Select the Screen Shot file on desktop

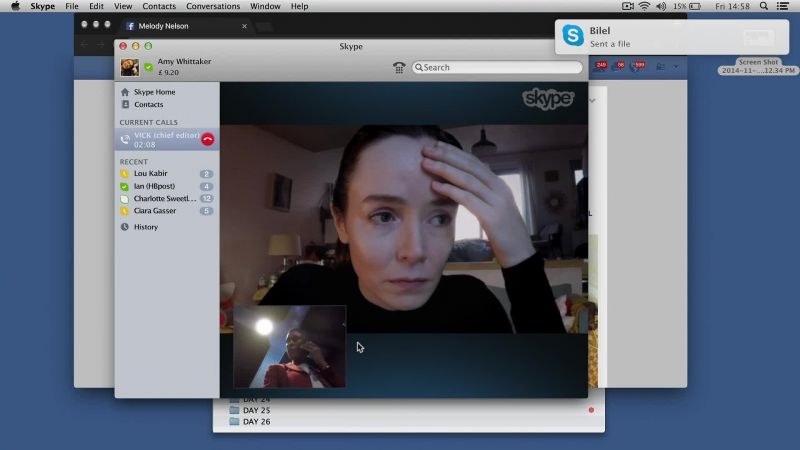click(758, 66)
